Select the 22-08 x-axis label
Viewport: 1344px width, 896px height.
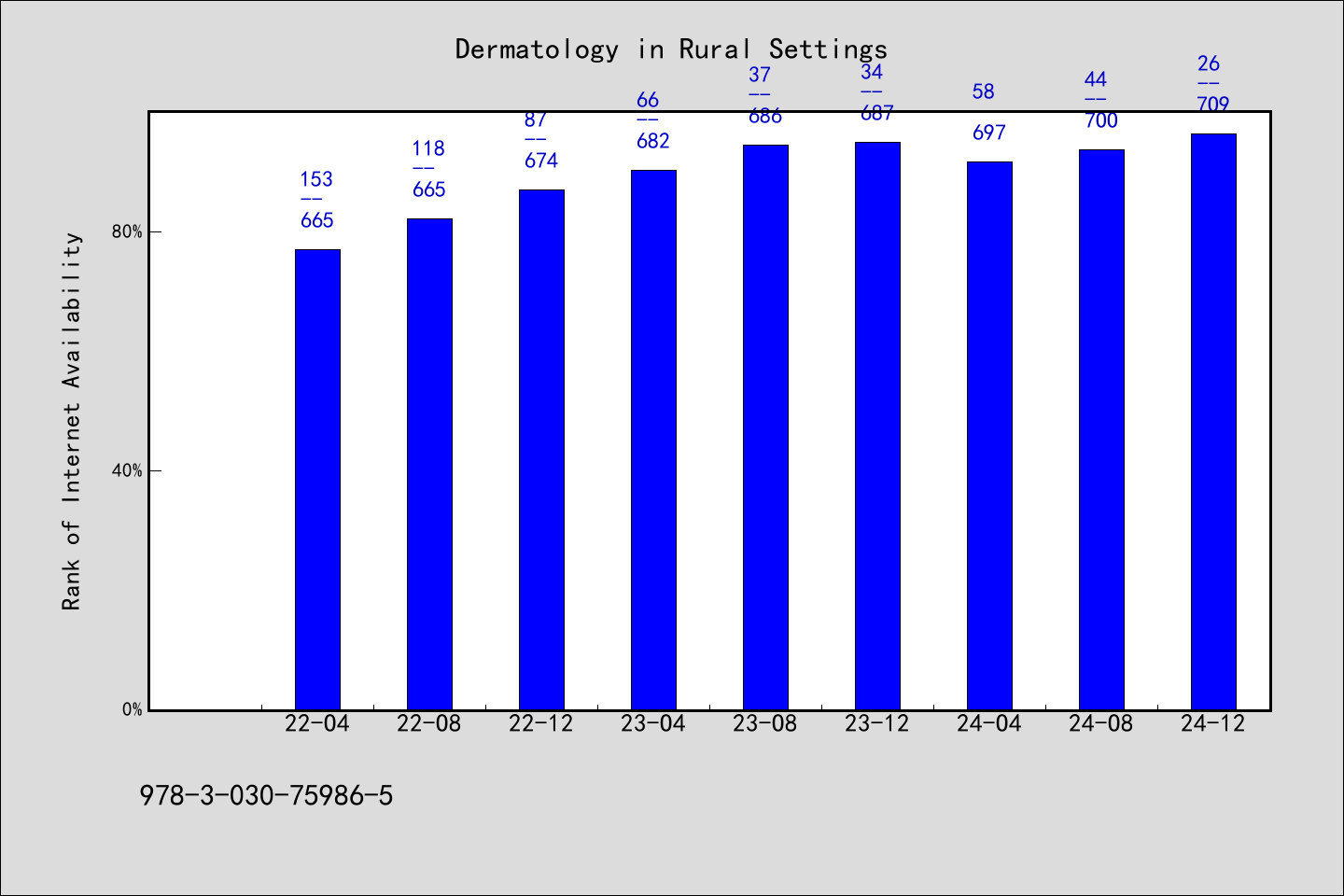(x=429, y=724)
